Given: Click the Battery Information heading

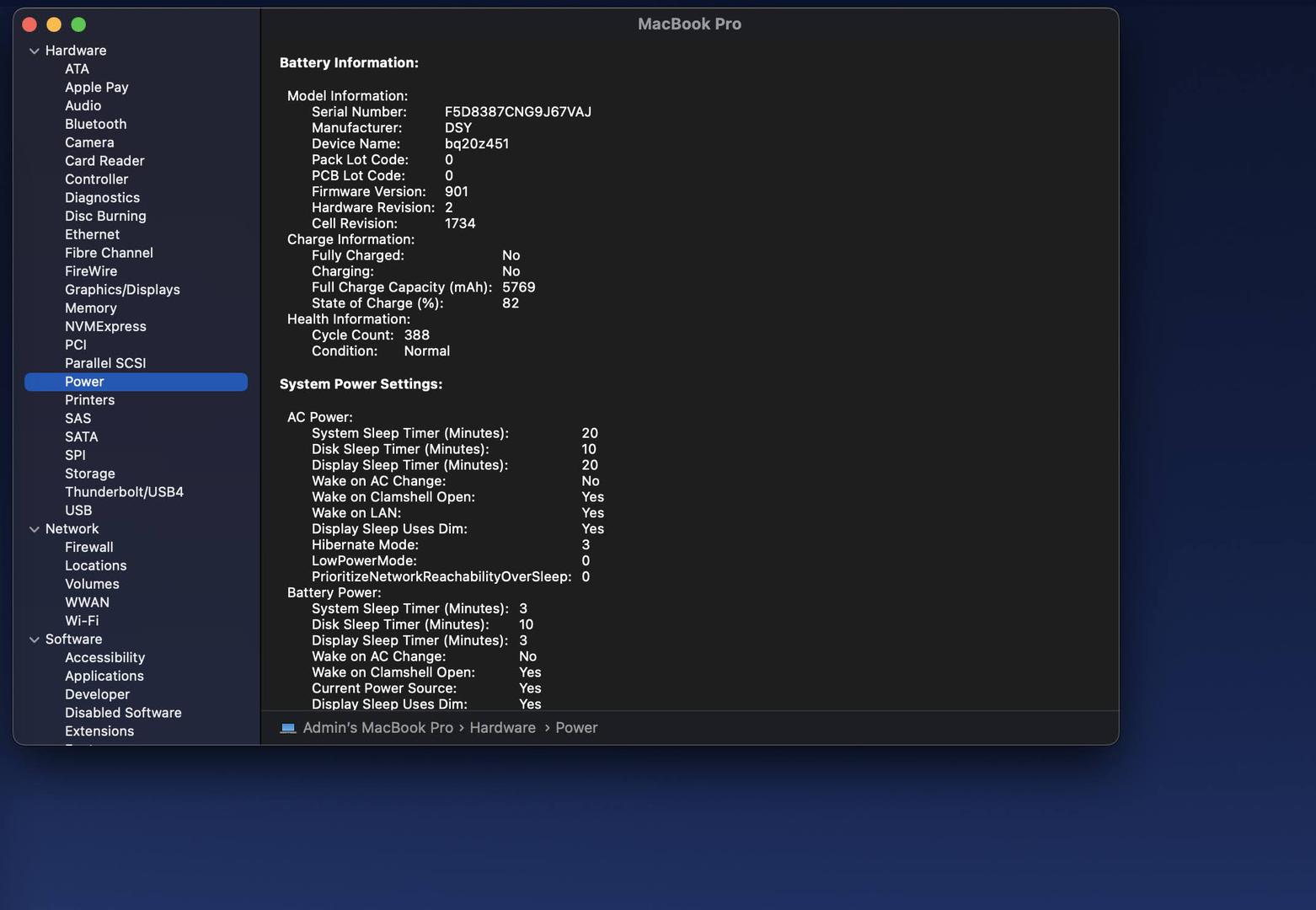Looking at the screenshot, I should pyautogui.click(x=349, y=63).
